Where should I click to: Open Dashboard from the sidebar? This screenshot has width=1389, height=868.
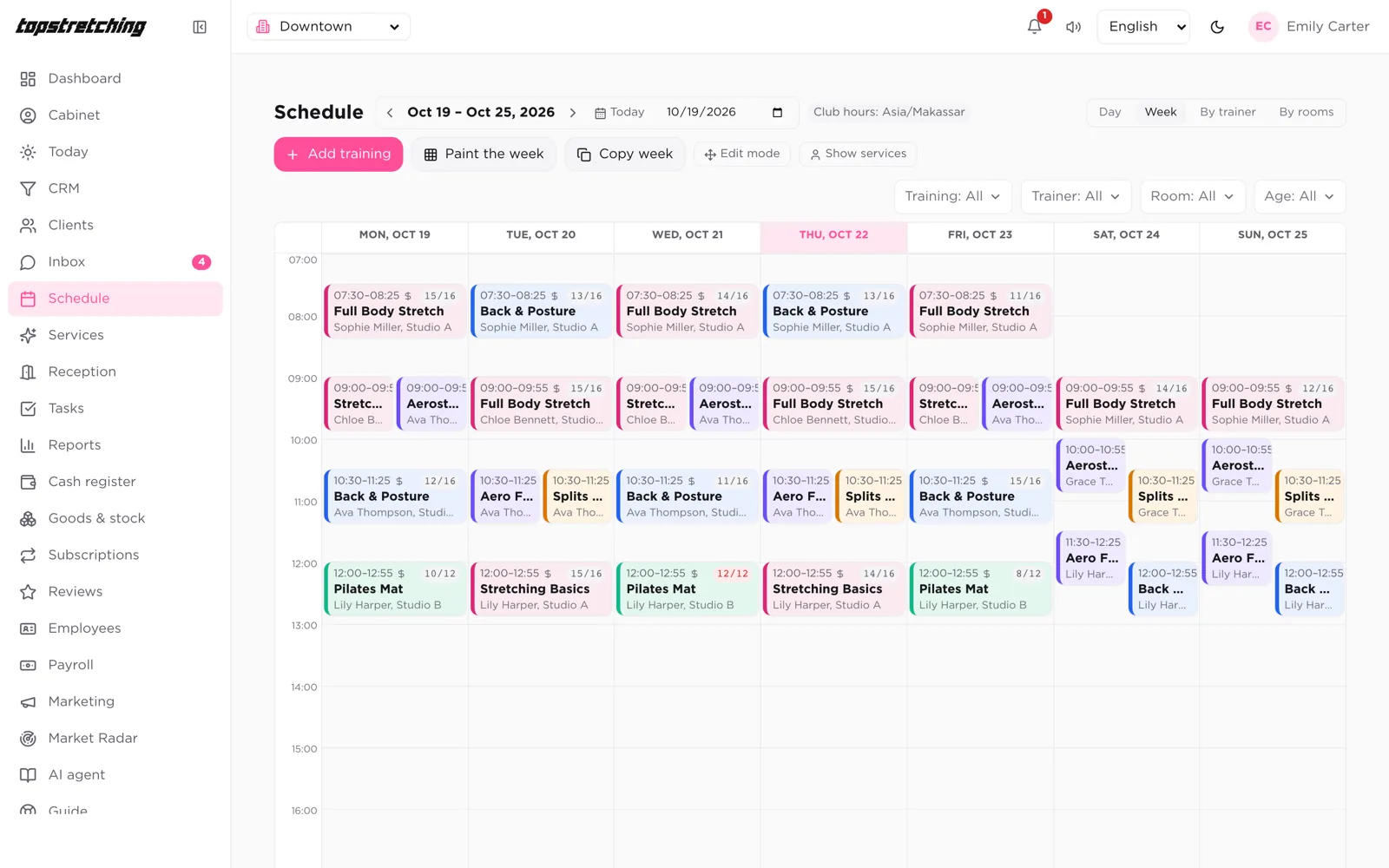point(115,78)
